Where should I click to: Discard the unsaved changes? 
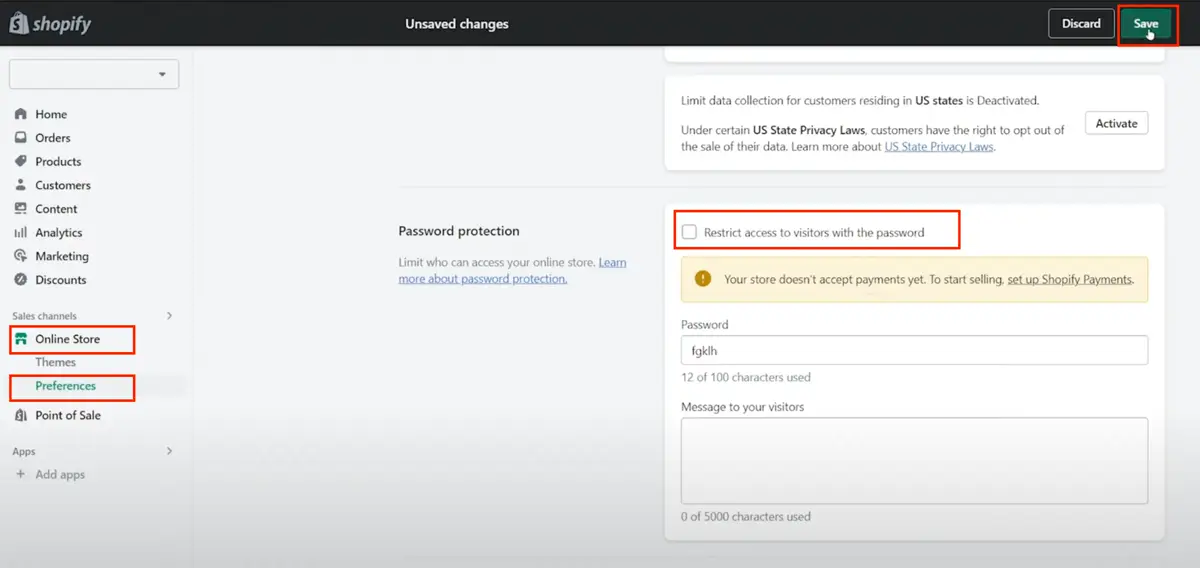click(x=1081, y=24)
